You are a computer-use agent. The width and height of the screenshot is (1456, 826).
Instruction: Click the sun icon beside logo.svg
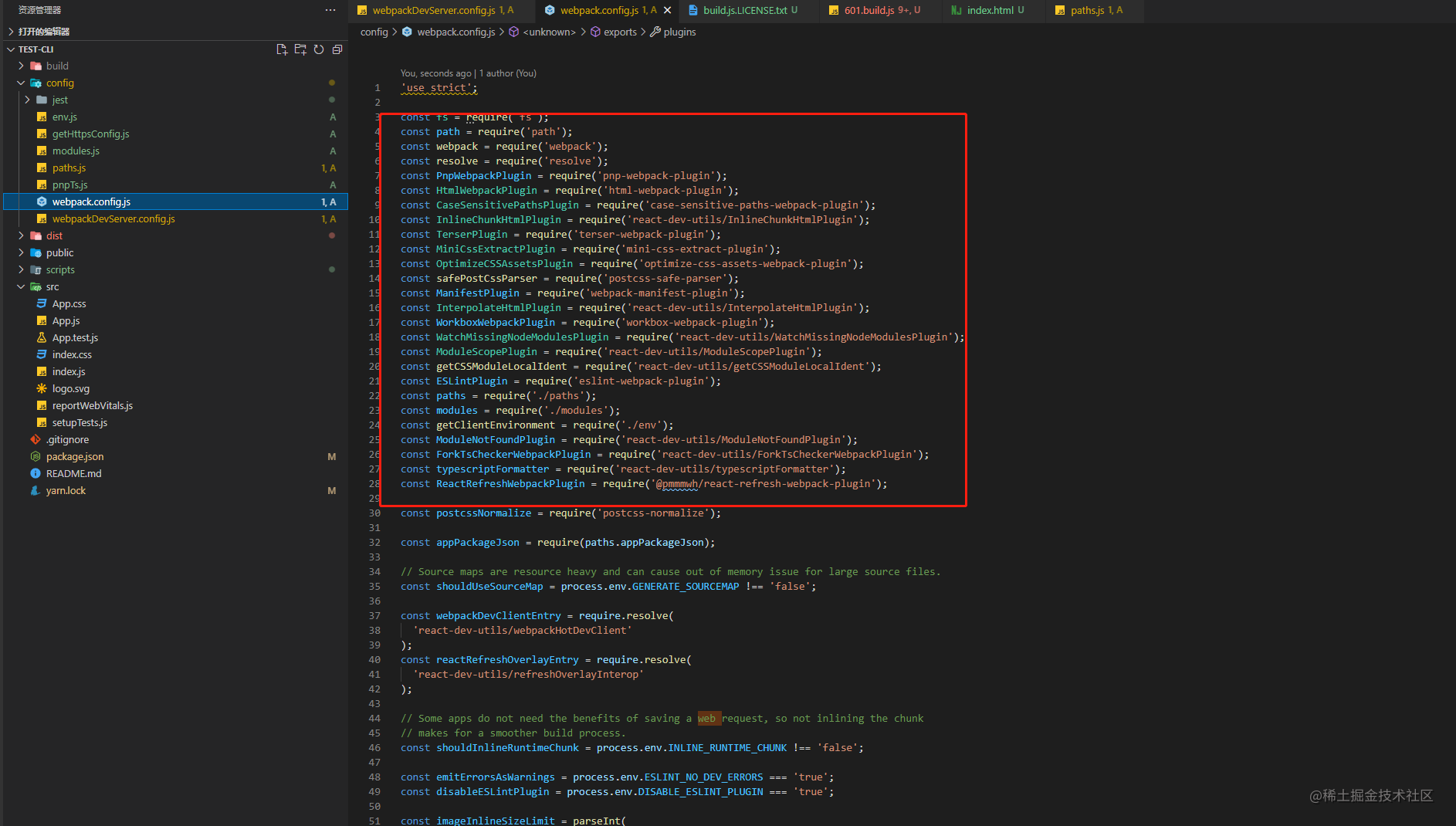pyautogui.click(x=42, y=389)
